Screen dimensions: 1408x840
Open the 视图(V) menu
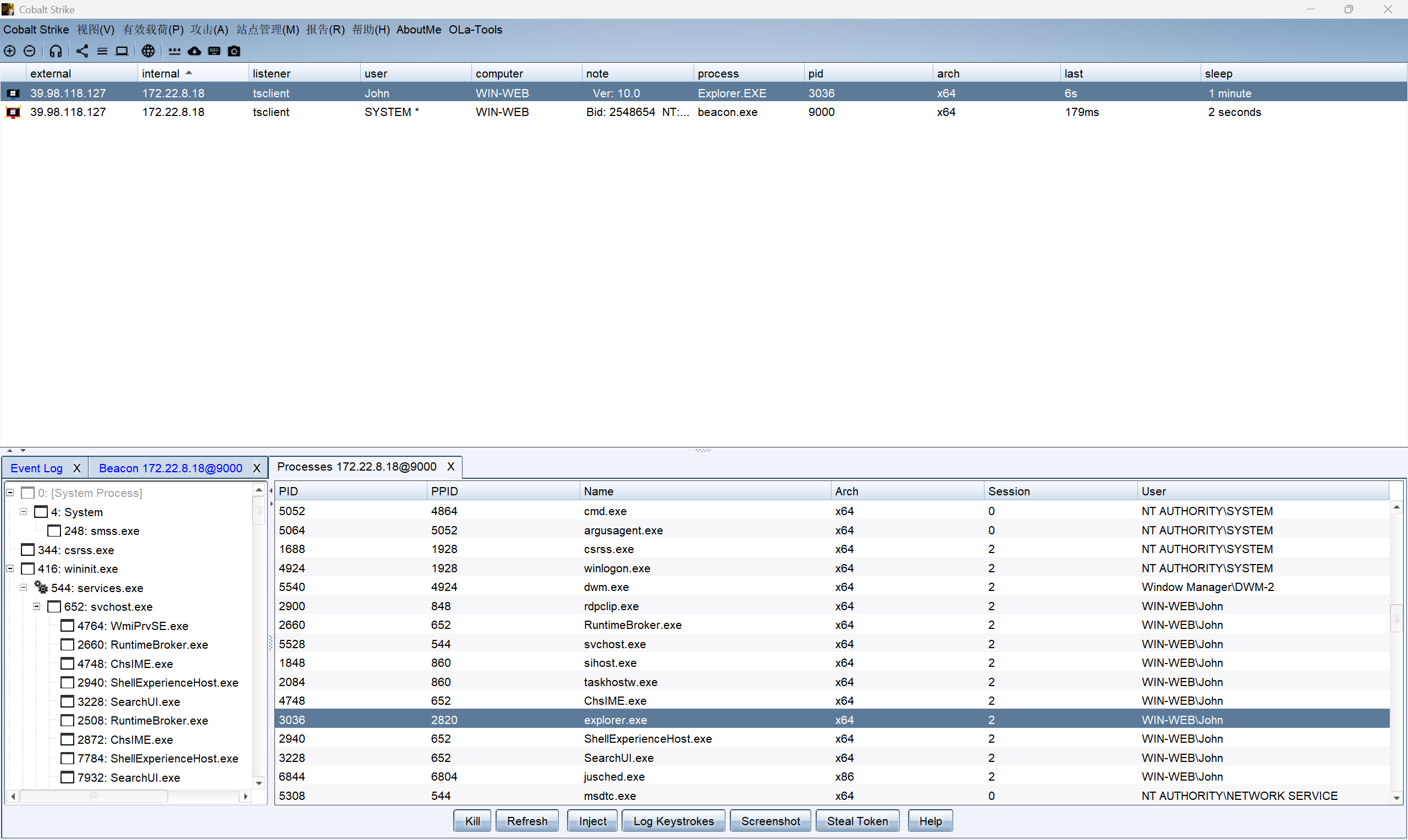96,30
